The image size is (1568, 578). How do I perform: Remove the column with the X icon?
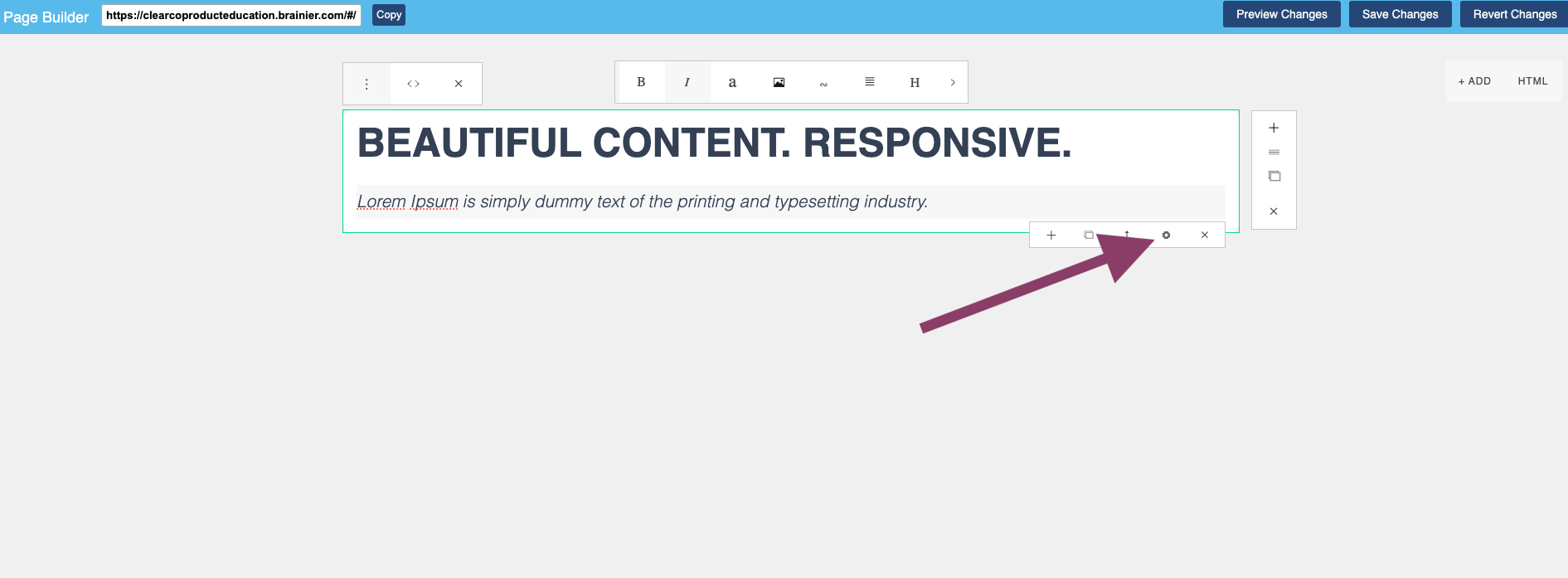click(x=459, y=84)
